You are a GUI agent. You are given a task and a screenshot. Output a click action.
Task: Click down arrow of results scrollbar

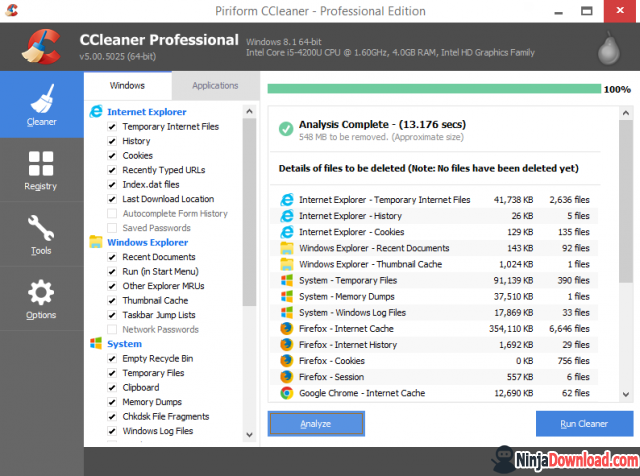pos(626,394)
